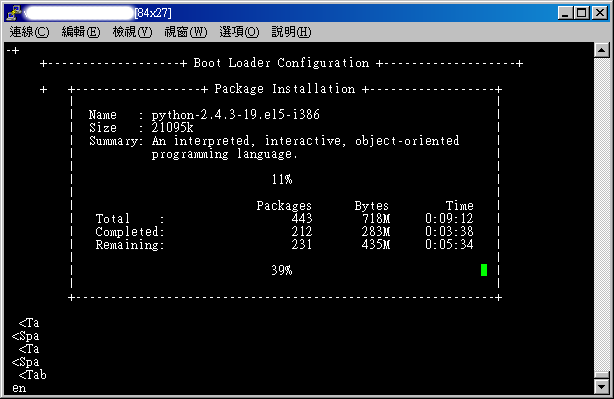This screenshot has width=614, height=399.
Task: Click the Package Installation title text
Action: click(285, 89)
